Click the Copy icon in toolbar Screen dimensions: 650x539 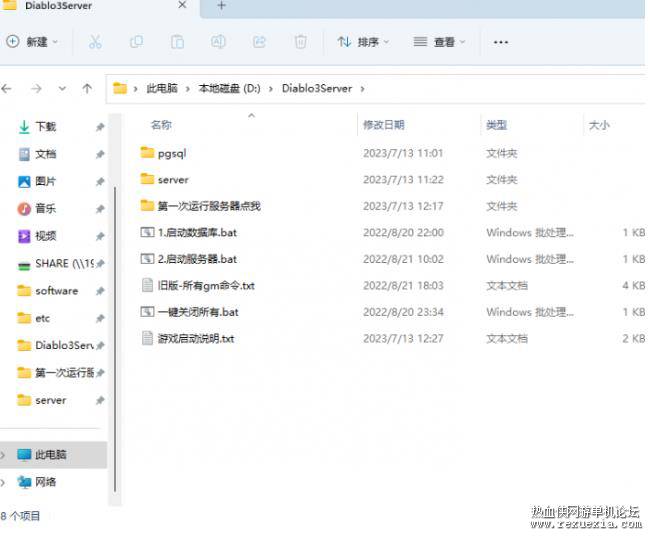click(x=136, y=42)
